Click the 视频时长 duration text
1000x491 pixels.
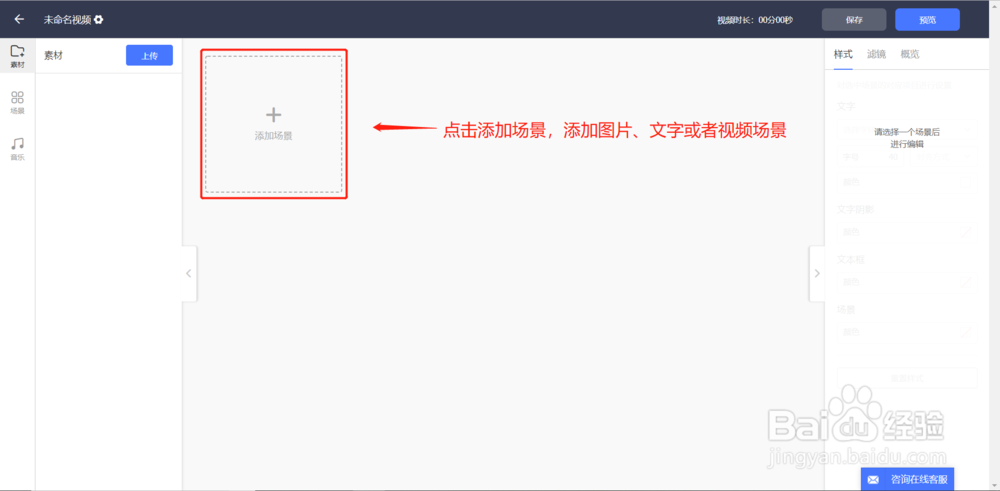(754, 20)
